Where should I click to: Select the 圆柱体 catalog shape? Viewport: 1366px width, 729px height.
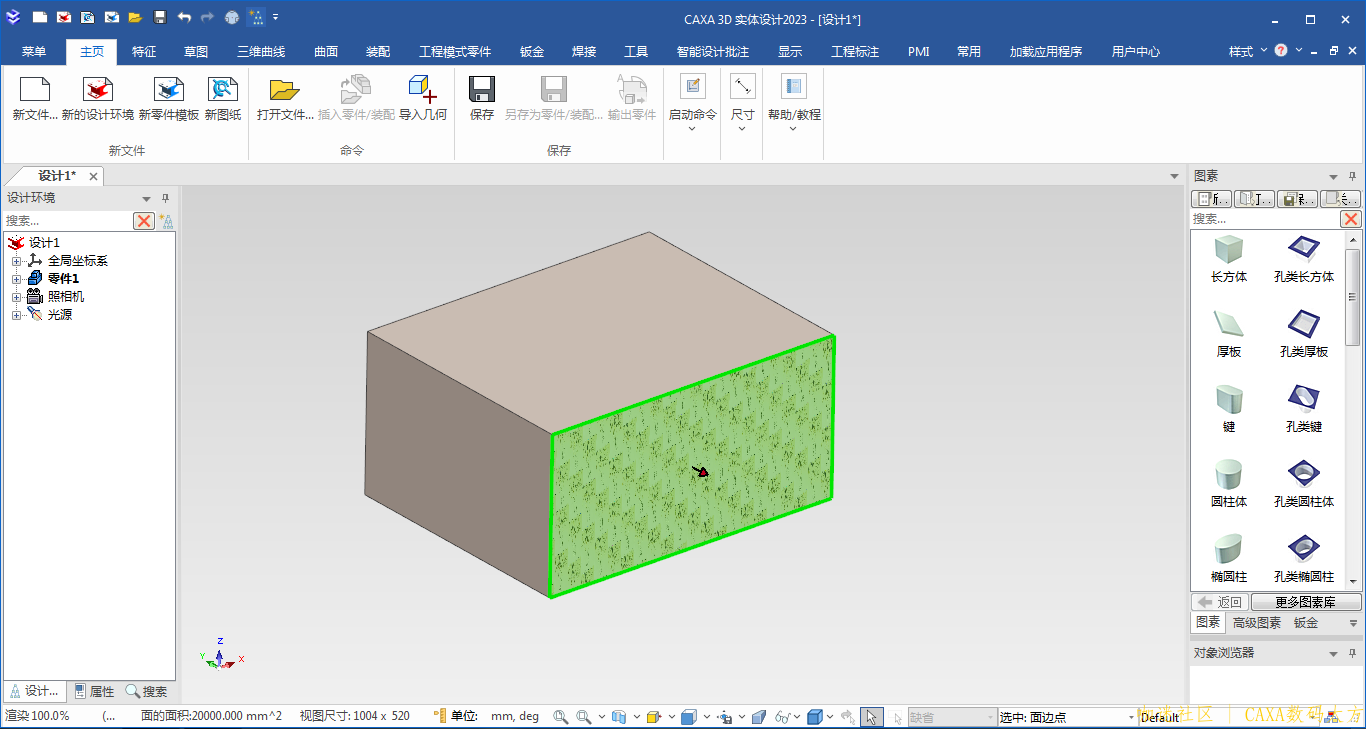coord(1229,483)
